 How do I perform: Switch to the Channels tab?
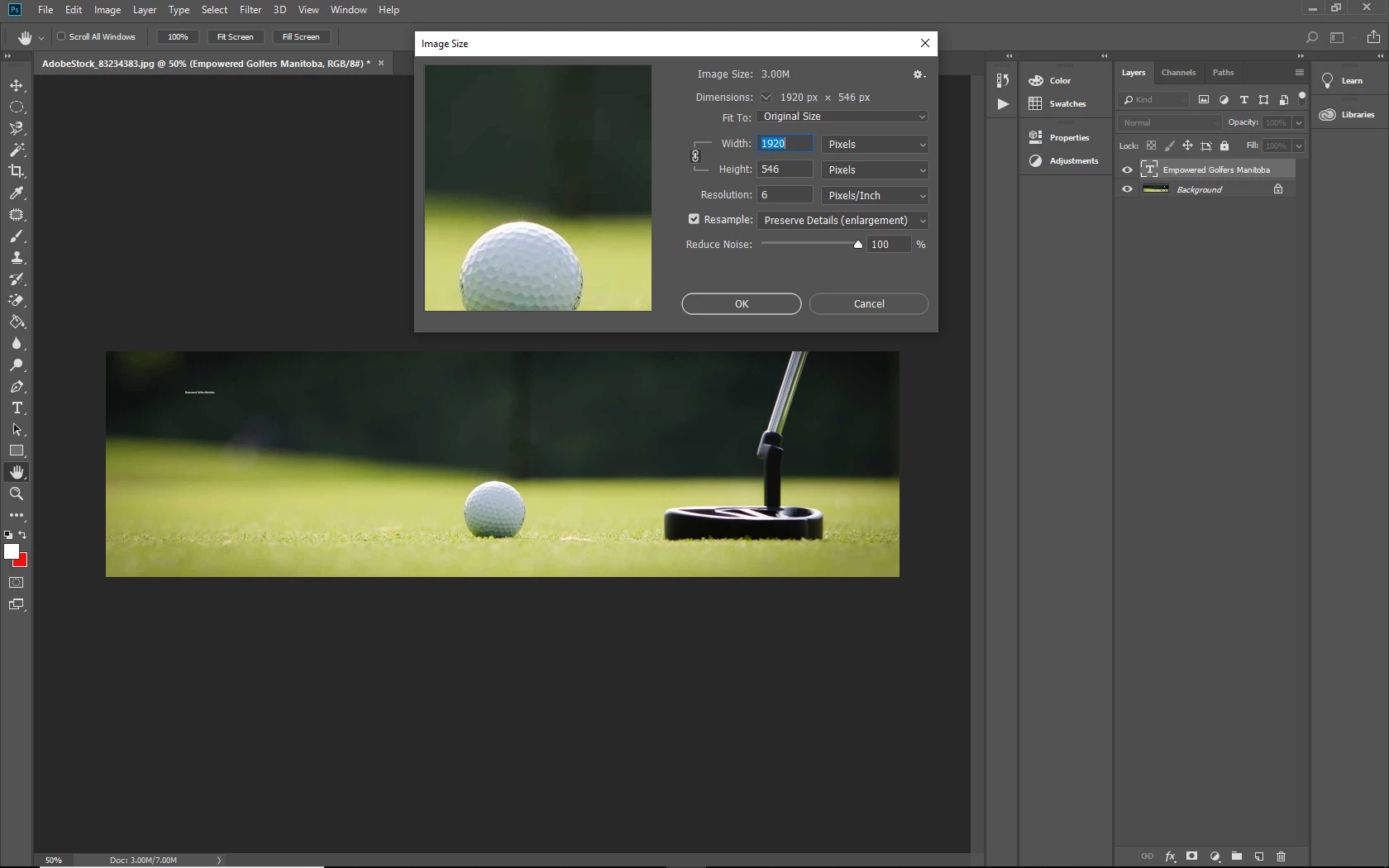(1178, 73)
